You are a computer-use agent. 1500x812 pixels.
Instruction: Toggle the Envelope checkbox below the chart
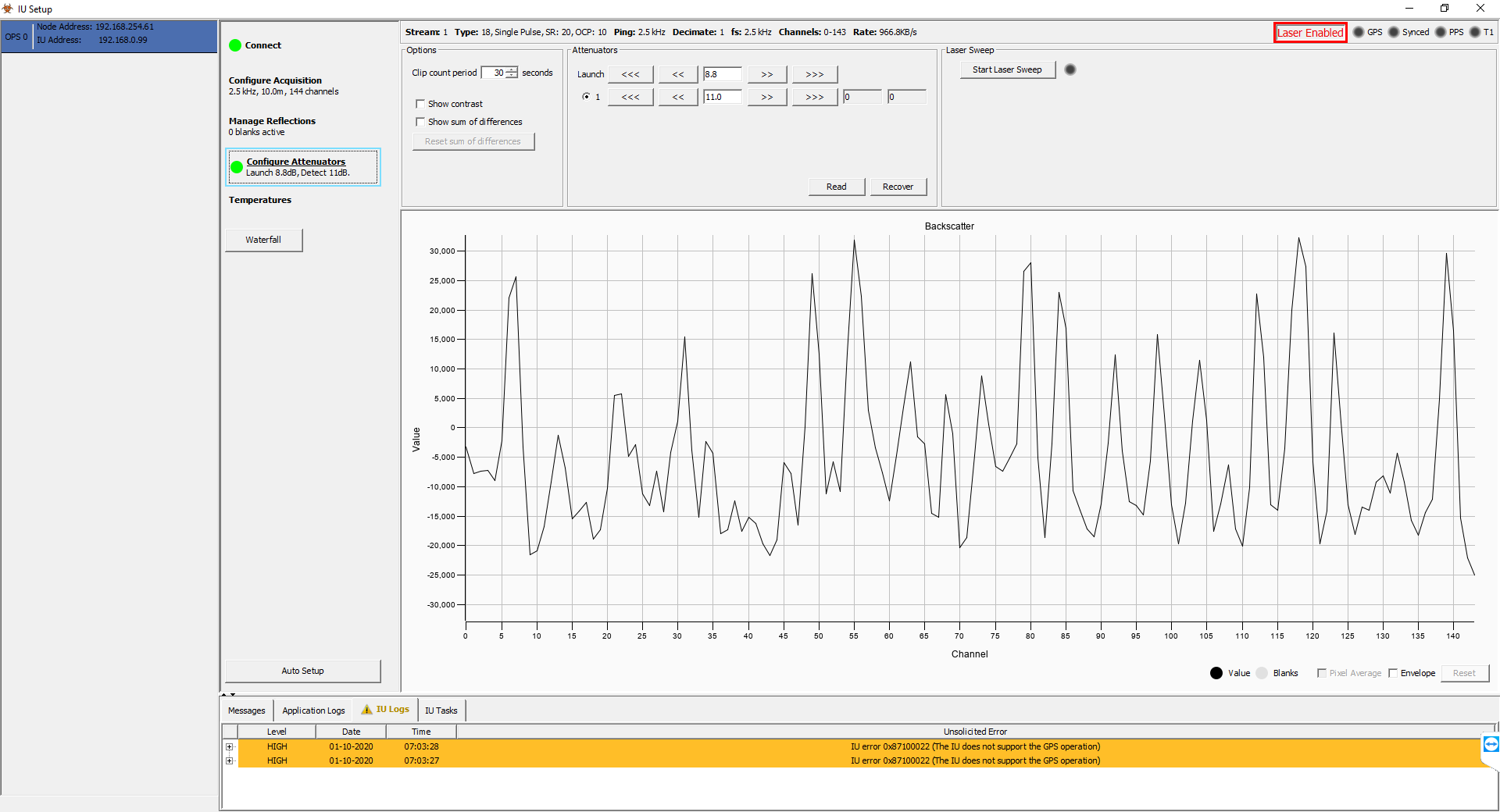coord(1395,673)
